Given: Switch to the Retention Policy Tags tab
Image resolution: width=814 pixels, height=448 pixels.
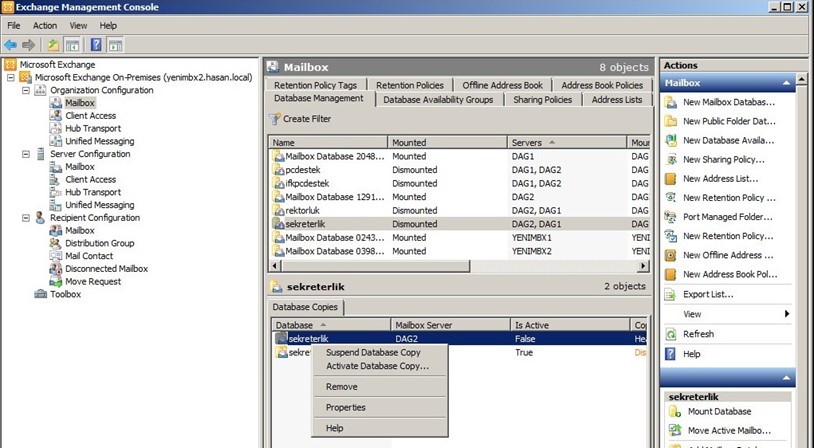Looking at the screenshot, I should click(316, 85).
